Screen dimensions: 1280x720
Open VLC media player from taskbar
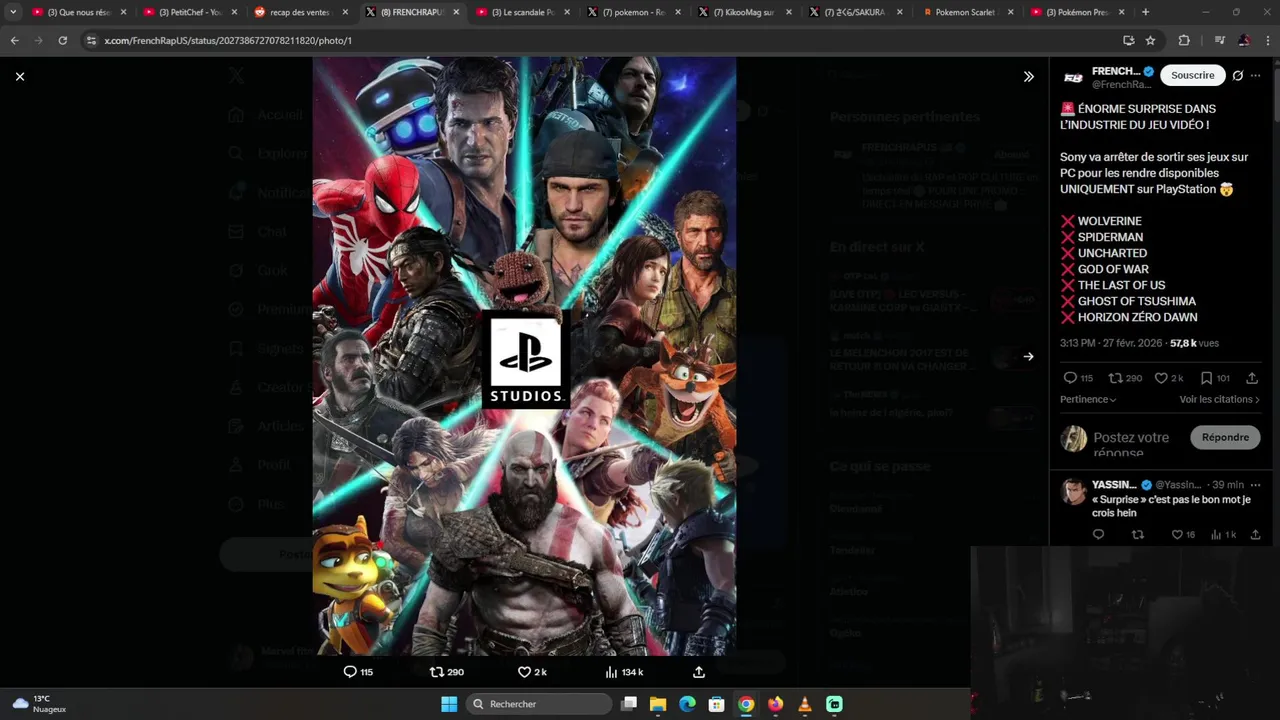click(x=805, y=704)
